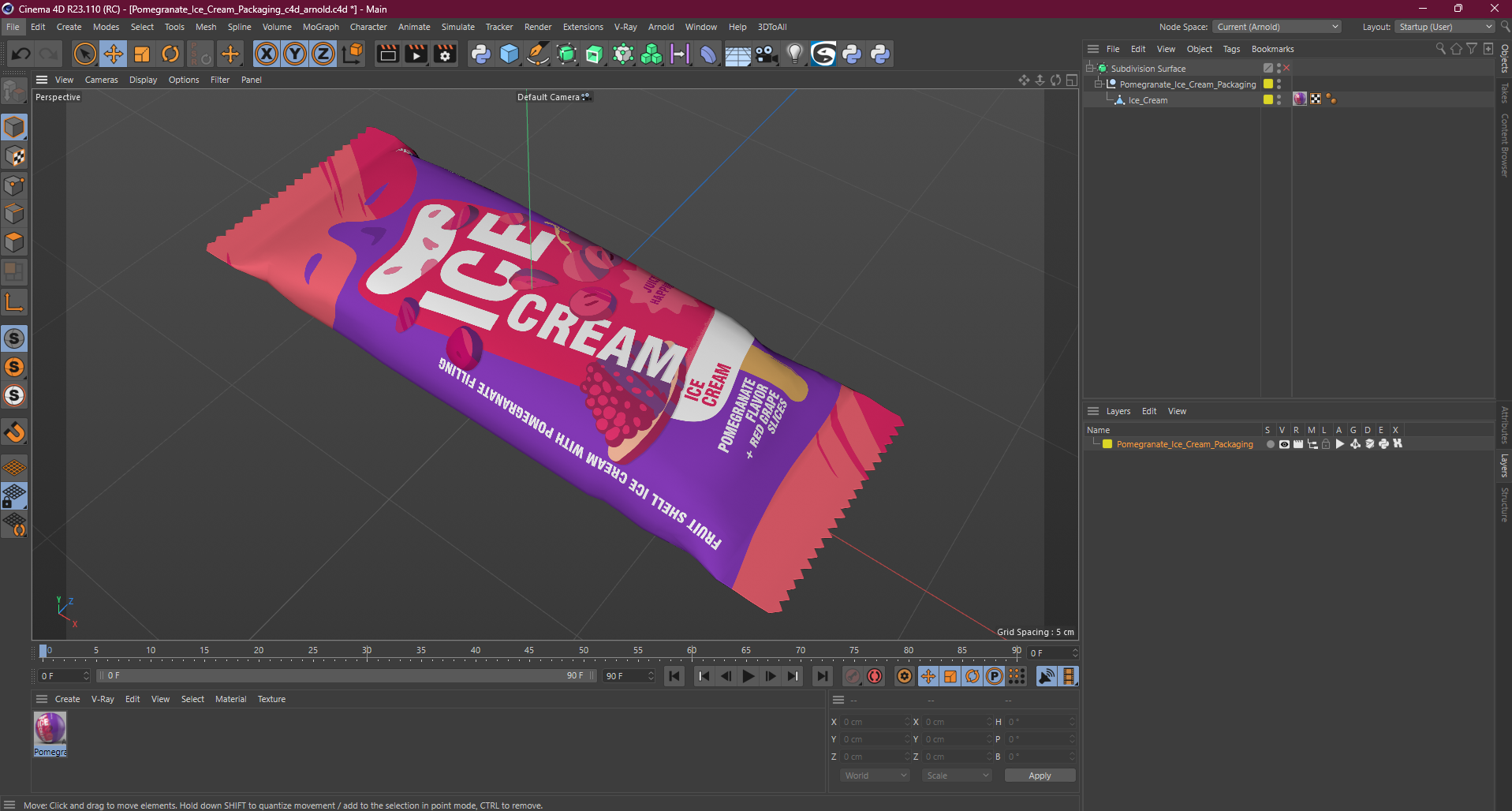Screen dimensions: 1512x811
Task: Go to the end of animation
Action: pos(823,676)
